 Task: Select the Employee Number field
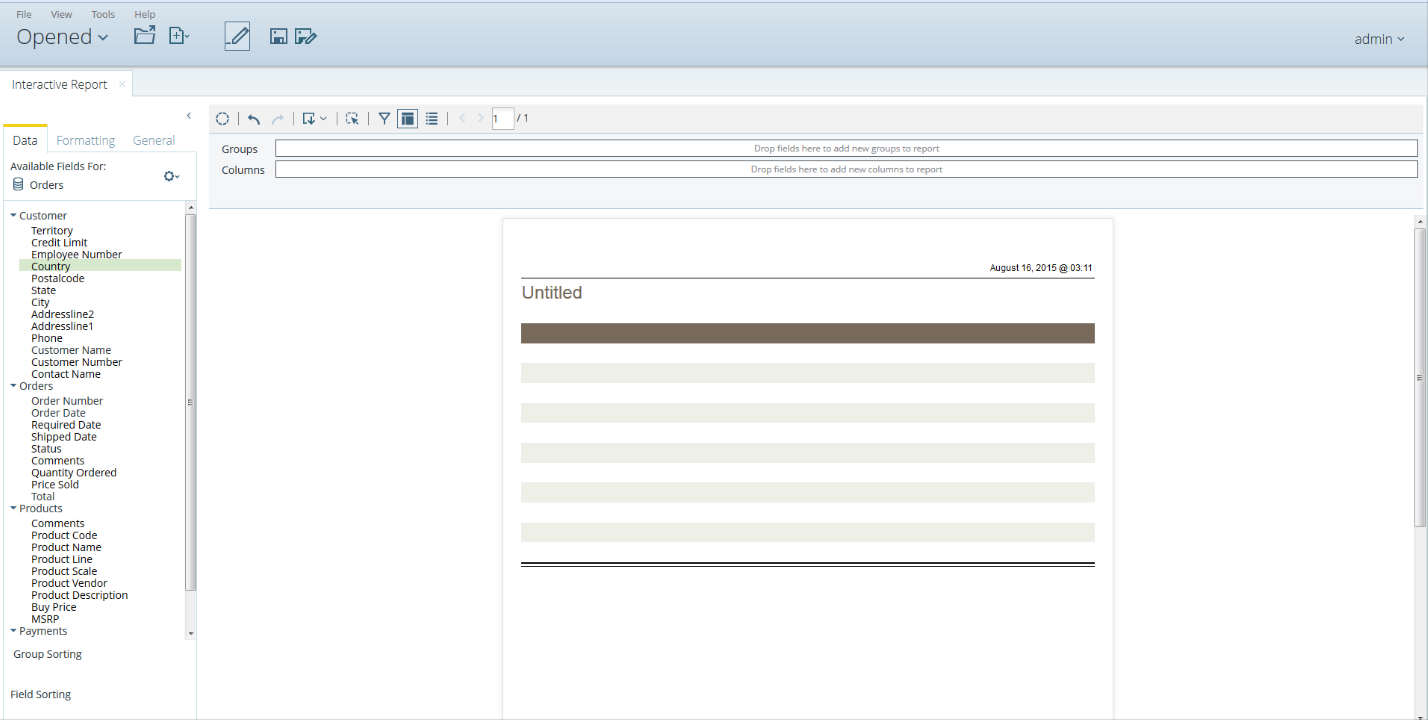[76, 254]
